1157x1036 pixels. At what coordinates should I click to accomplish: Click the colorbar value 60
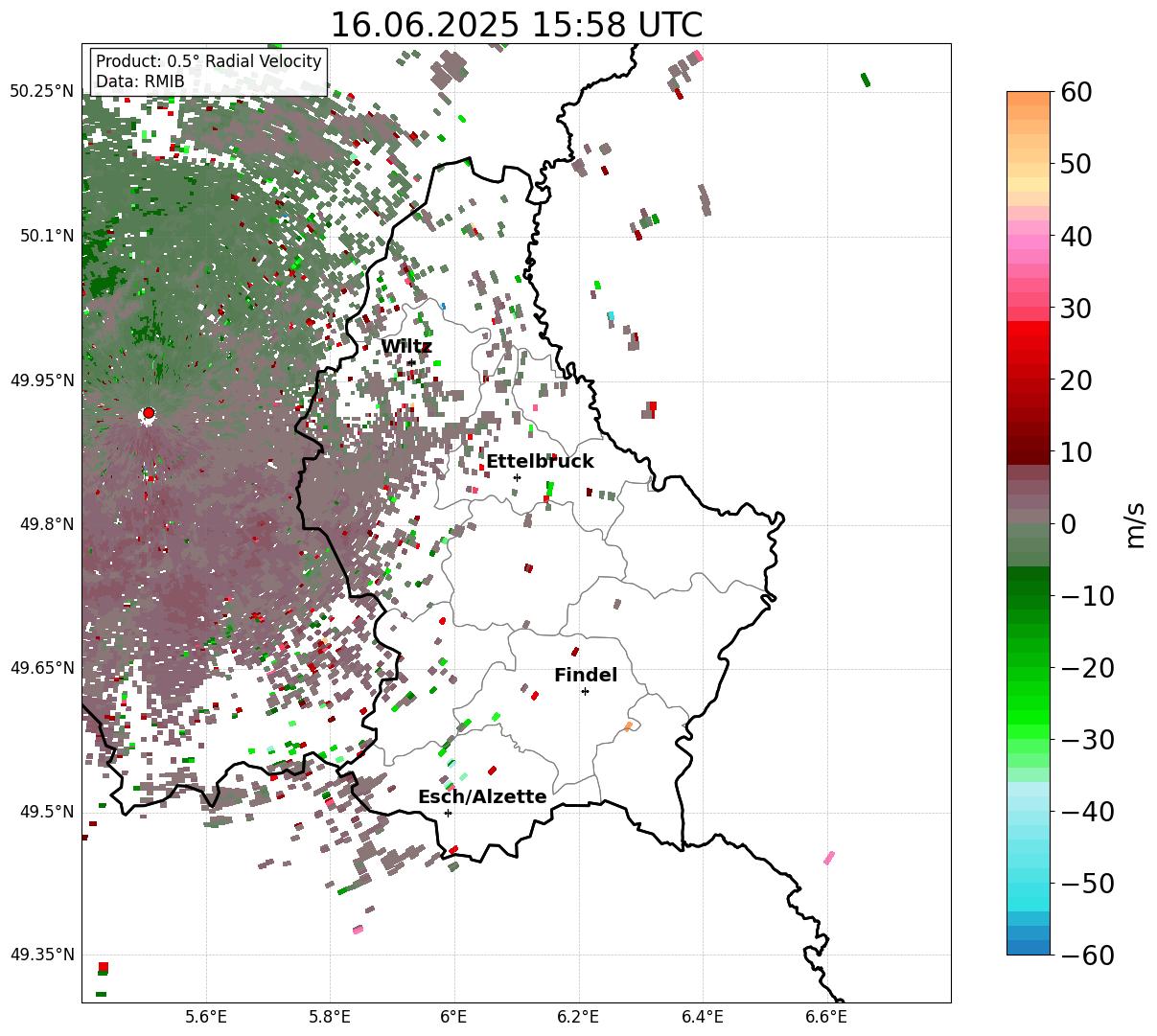click(x=1075, y=92)
